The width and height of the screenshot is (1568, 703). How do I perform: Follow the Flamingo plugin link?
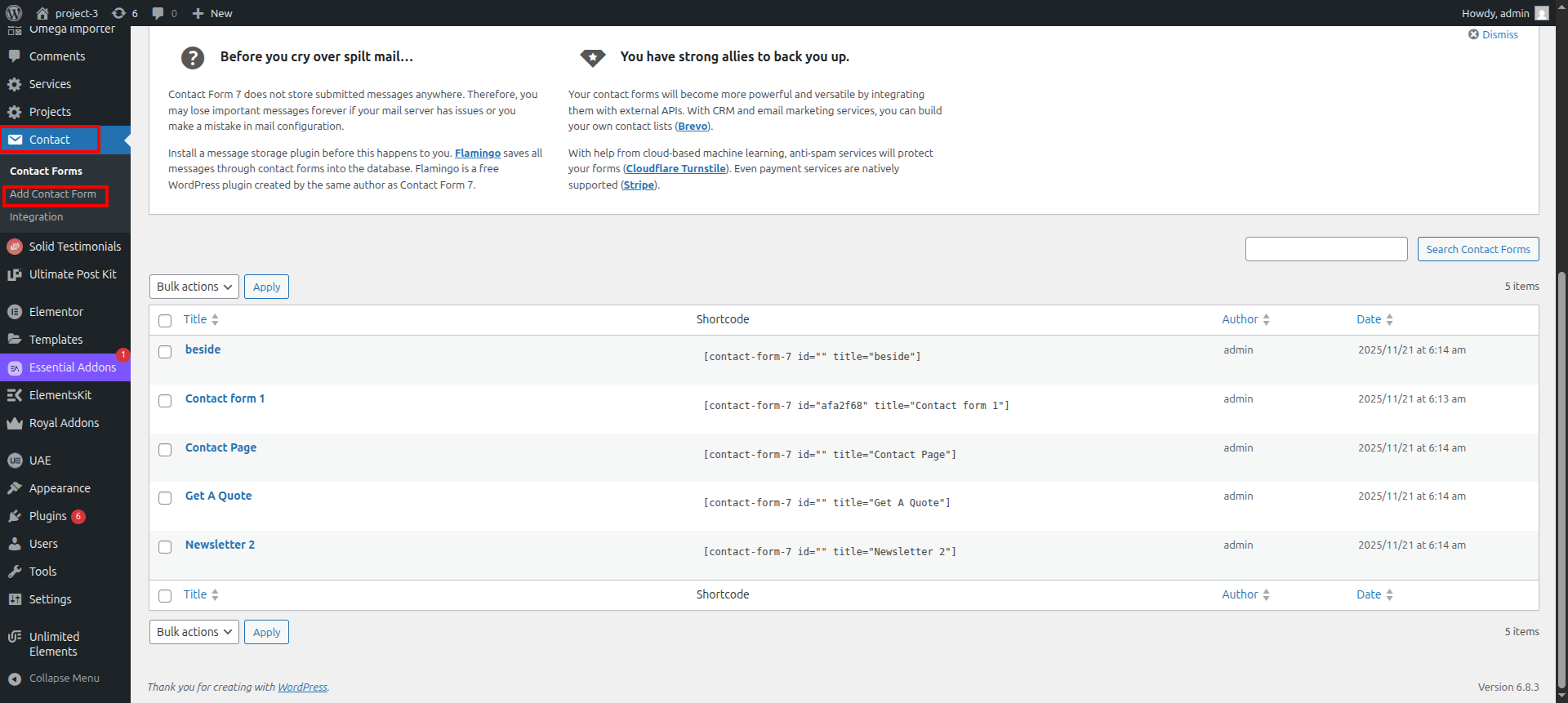pos(477,154)
